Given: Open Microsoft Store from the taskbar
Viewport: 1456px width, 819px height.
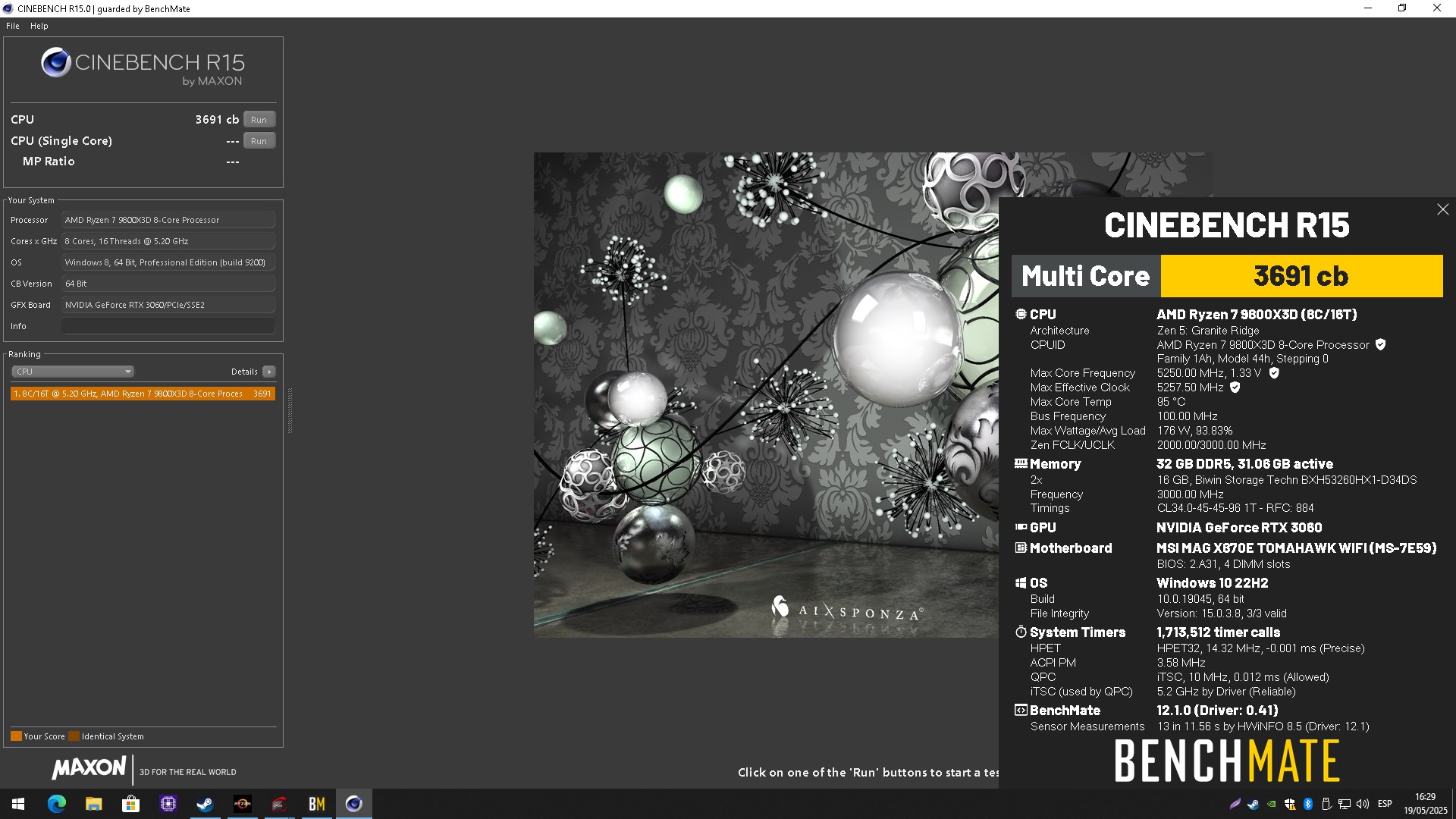Looking at the screenshot, I should pos(130,804).
